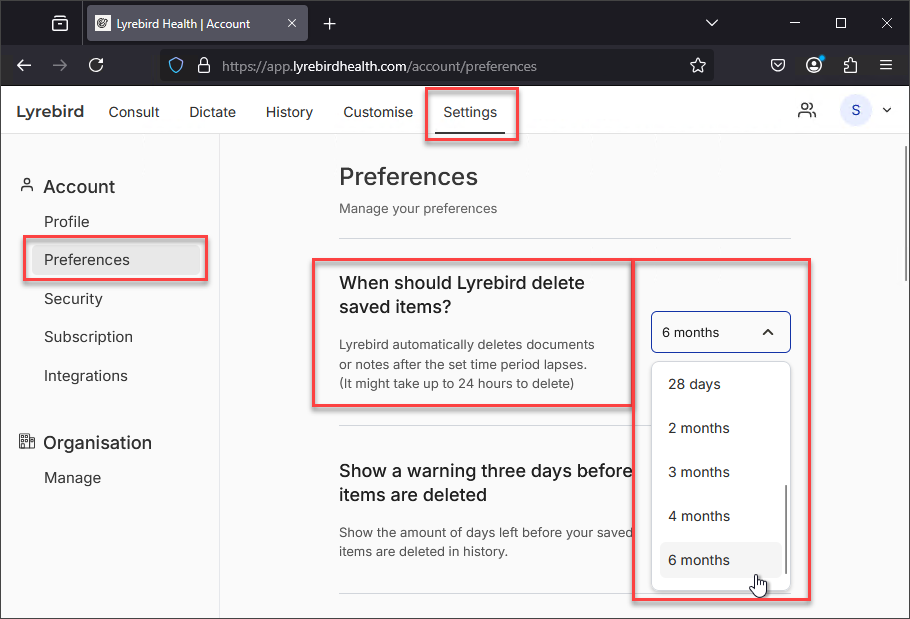Image resolution: width=910 pixels, height=619 pixels.
Task: Open the Firefox account icon
Action: coord(814,65)
